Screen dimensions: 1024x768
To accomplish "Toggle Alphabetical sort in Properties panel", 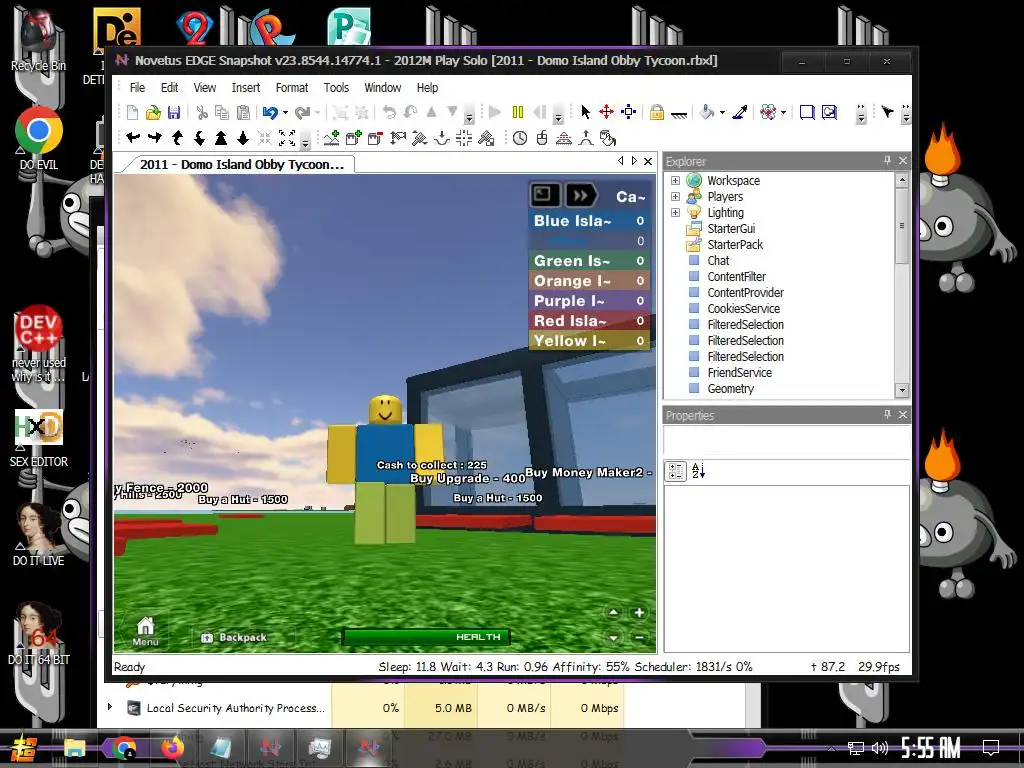I will pos(698,471).
